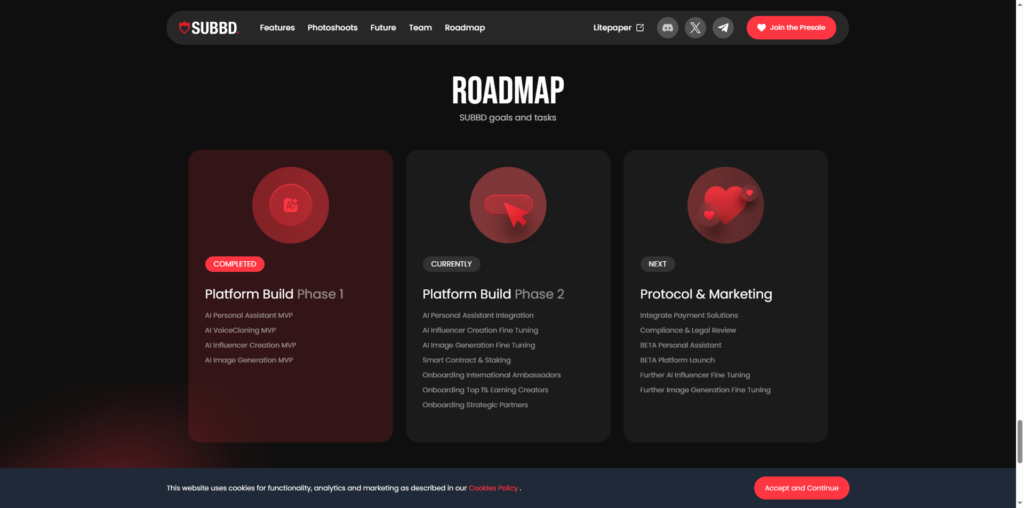
Task: Click Accept and Continue cookie button
Action: tap(801, 488)
